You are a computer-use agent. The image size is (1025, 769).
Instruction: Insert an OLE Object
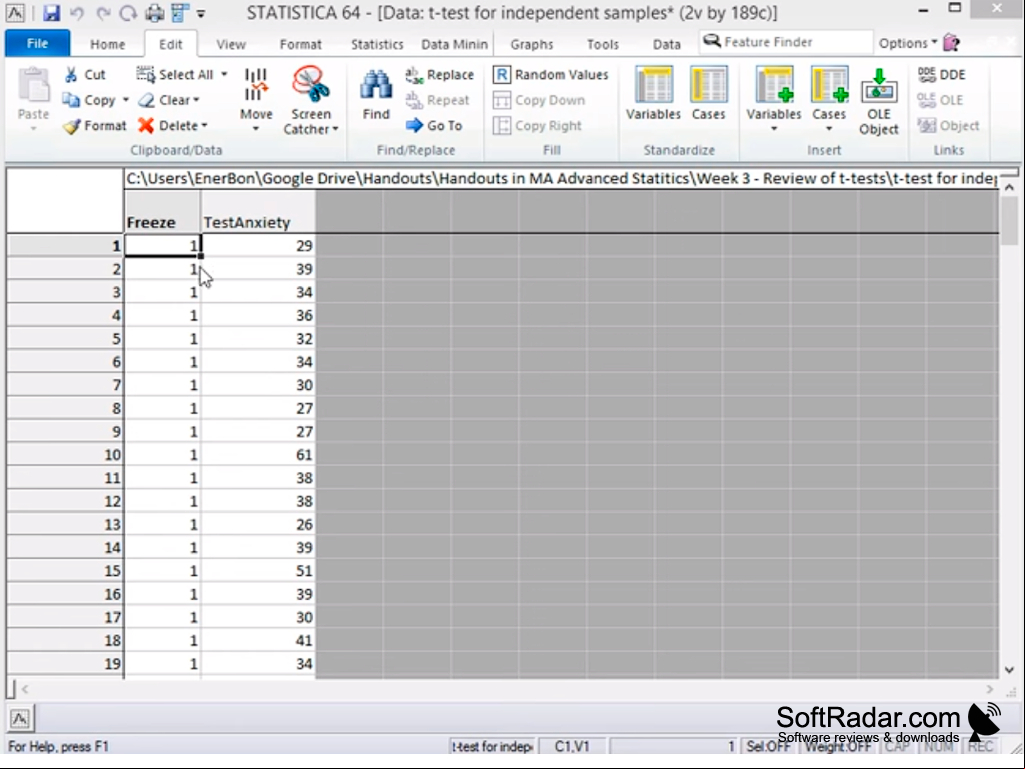point(879,100)
